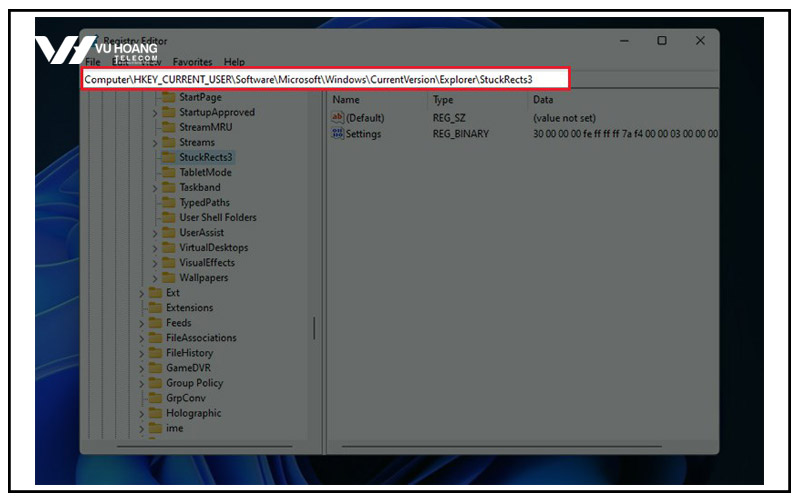Click the REG_SZ type cell
800x500 pixels.
pyautogui.click(x=449, y=118)
